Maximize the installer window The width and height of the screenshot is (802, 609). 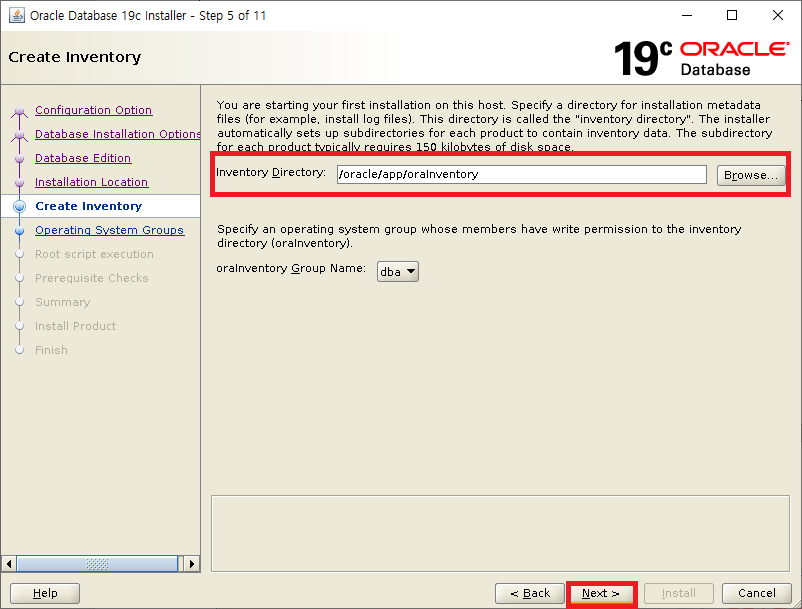click(x=732, y=15)
